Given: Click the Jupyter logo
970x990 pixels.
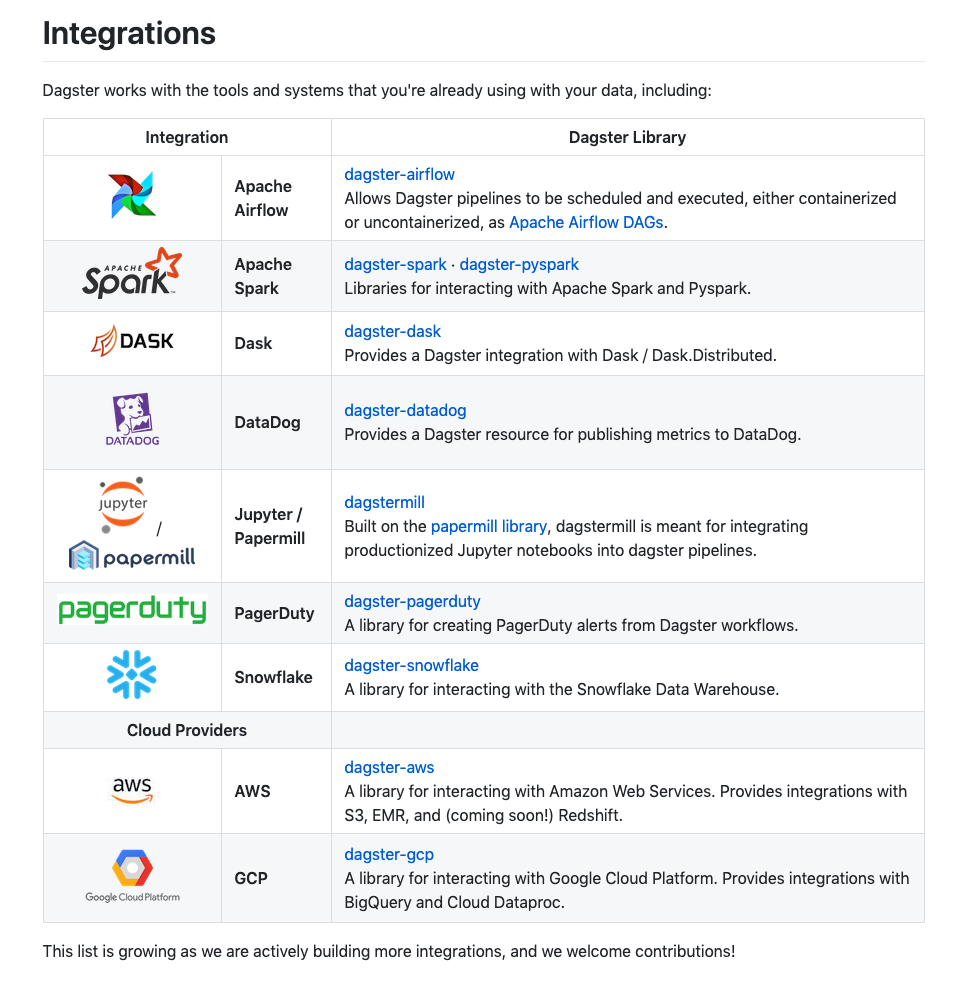Looking at the screenshot, I should 123,504.
